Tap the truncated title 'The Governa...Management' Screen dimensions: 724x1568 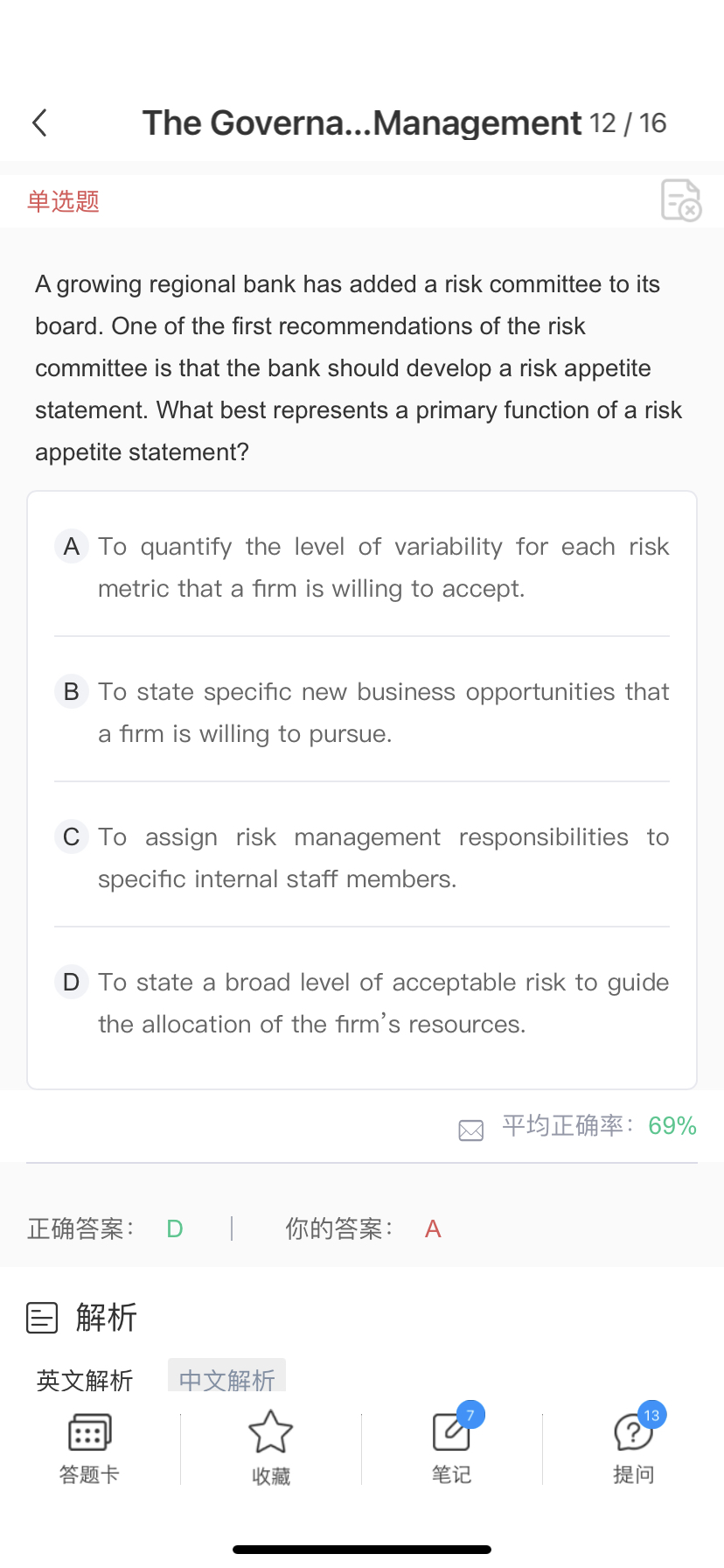pyautogui.click(x=362, y=123)
